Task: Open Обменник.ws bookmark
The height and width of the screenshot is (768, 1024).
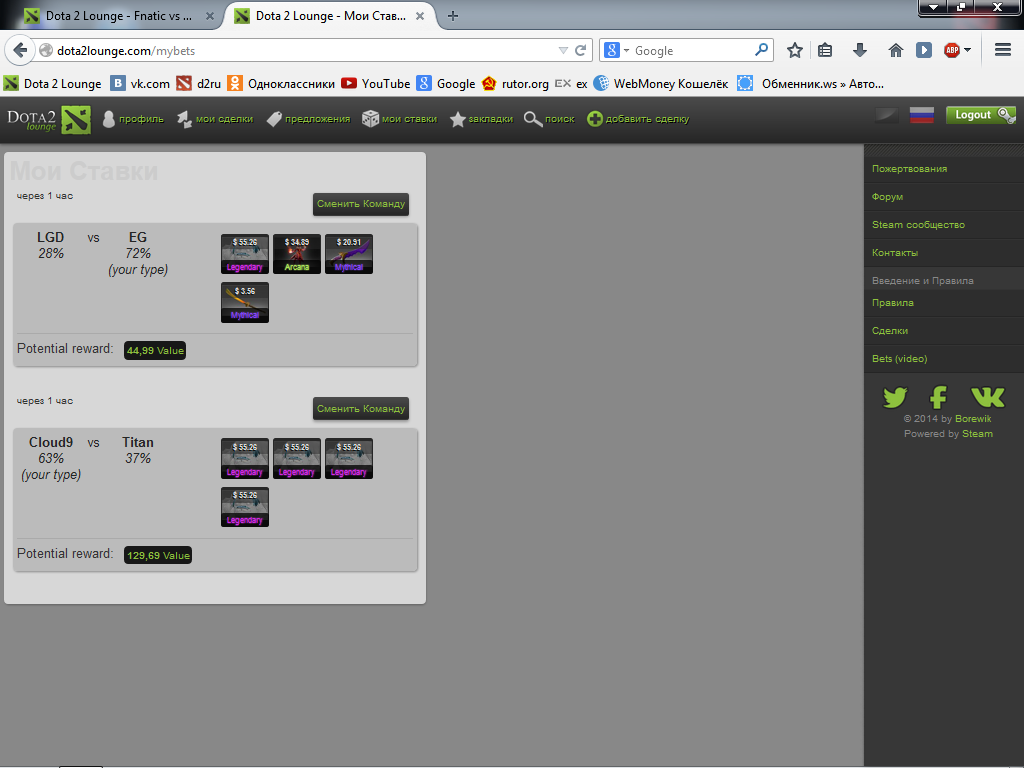Action: (810, 84)
